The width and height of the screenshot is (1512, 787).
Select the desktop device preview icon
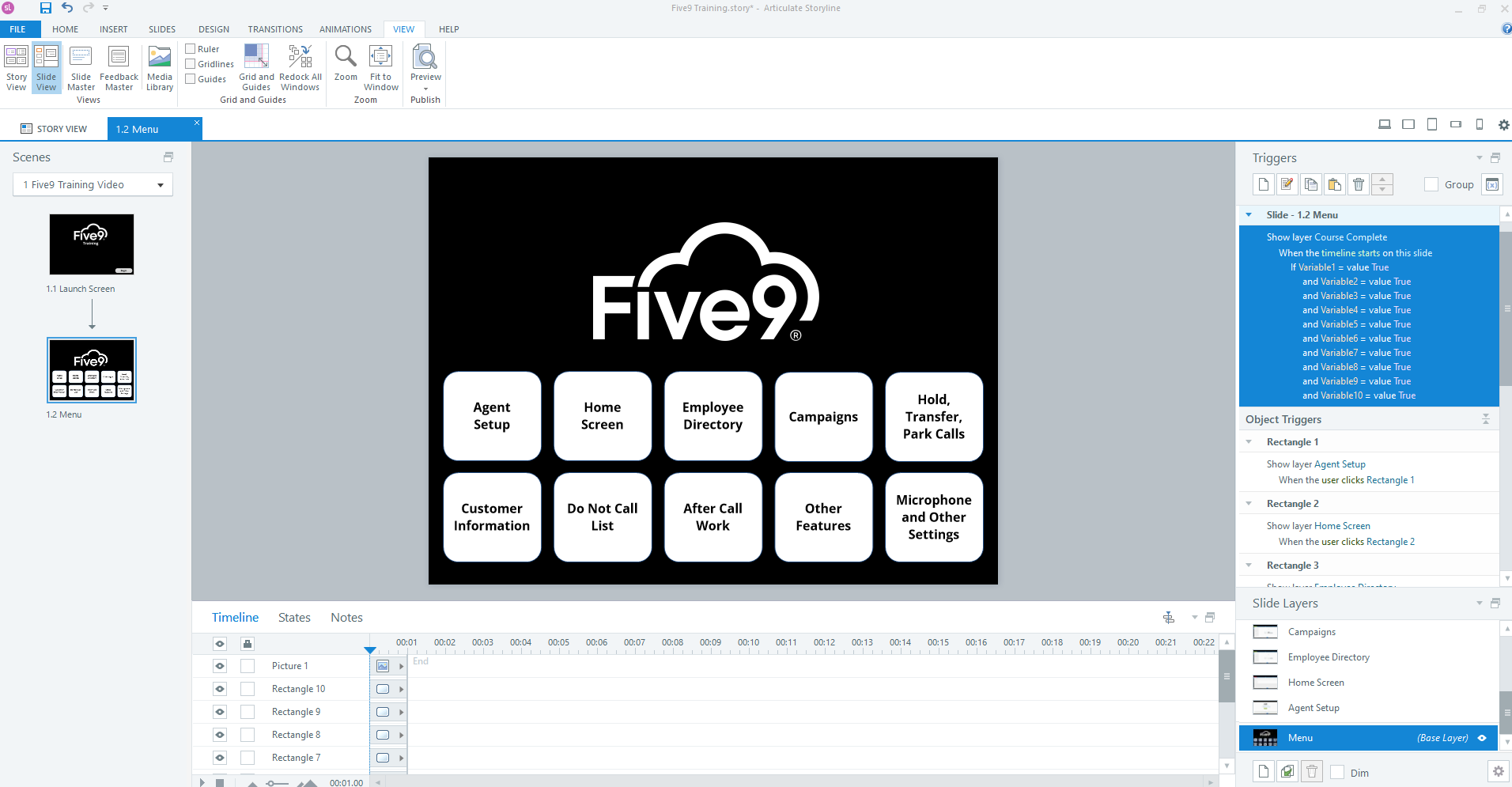coord(1385,125)
